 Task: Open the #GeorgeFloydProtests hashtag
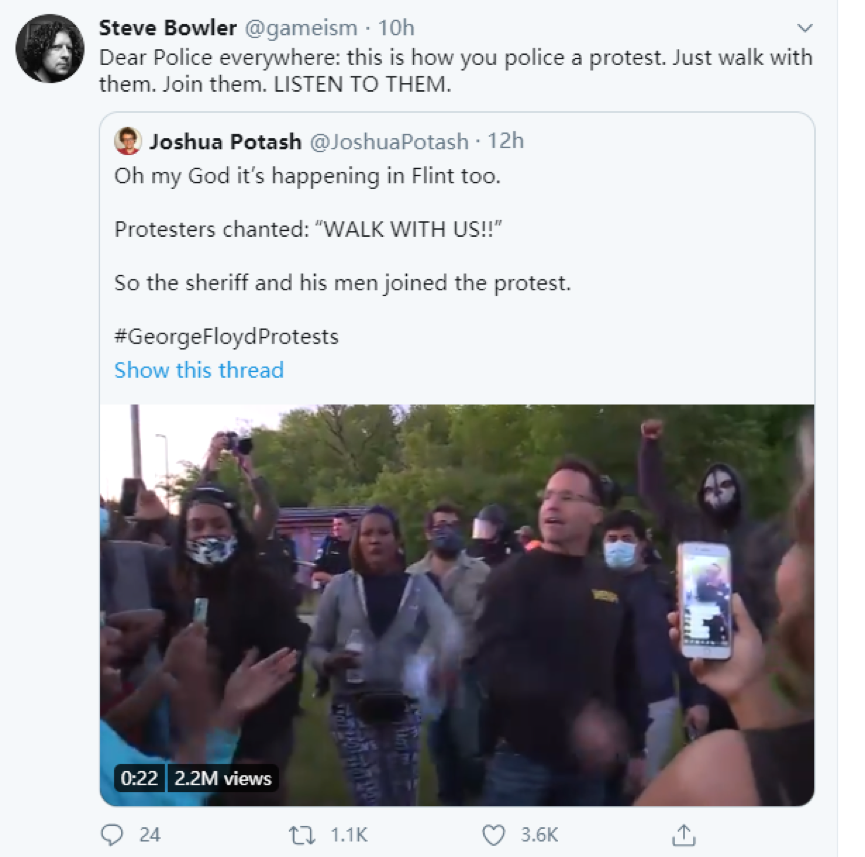click(x=226, y=336)
